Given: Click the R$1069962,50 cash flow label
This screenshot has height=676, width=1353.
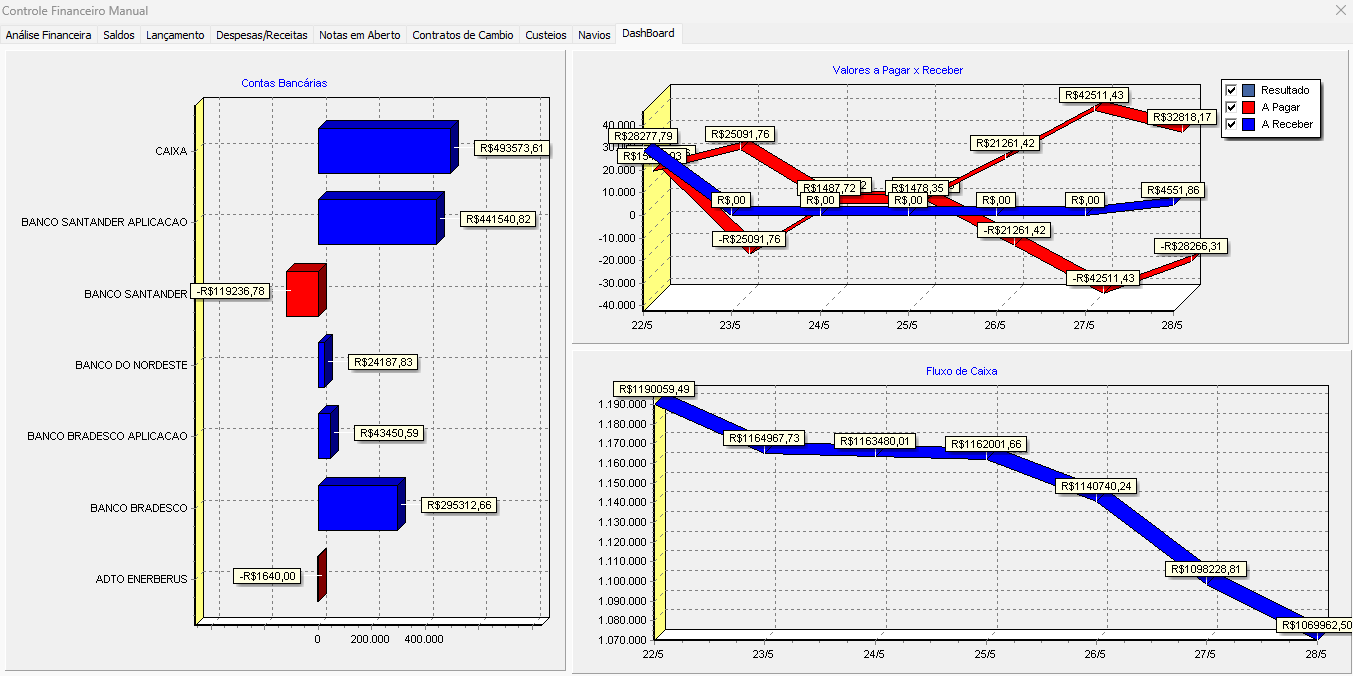Looking at the screenshot, I should (1316, 625).
